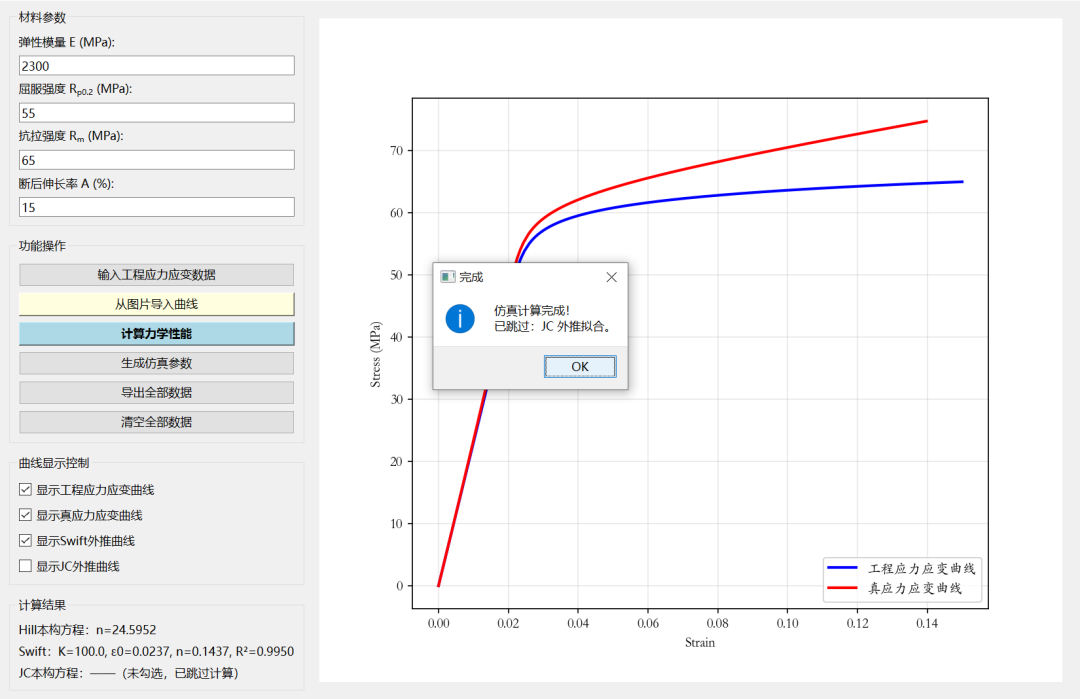Click the 真应力应变曲线 legend entry
Viewport: 1080px width, 699px height.
coord(895,588)
